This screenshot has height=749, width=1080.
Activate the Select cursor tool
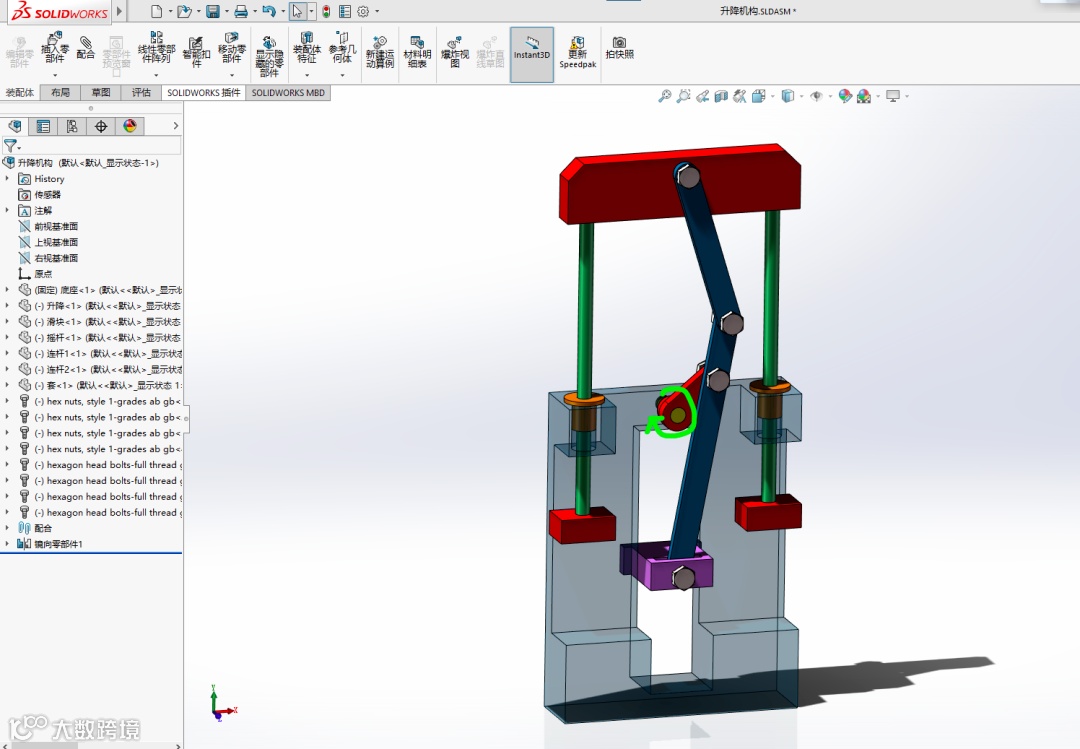pyautogui.click(x=298, y=11)
